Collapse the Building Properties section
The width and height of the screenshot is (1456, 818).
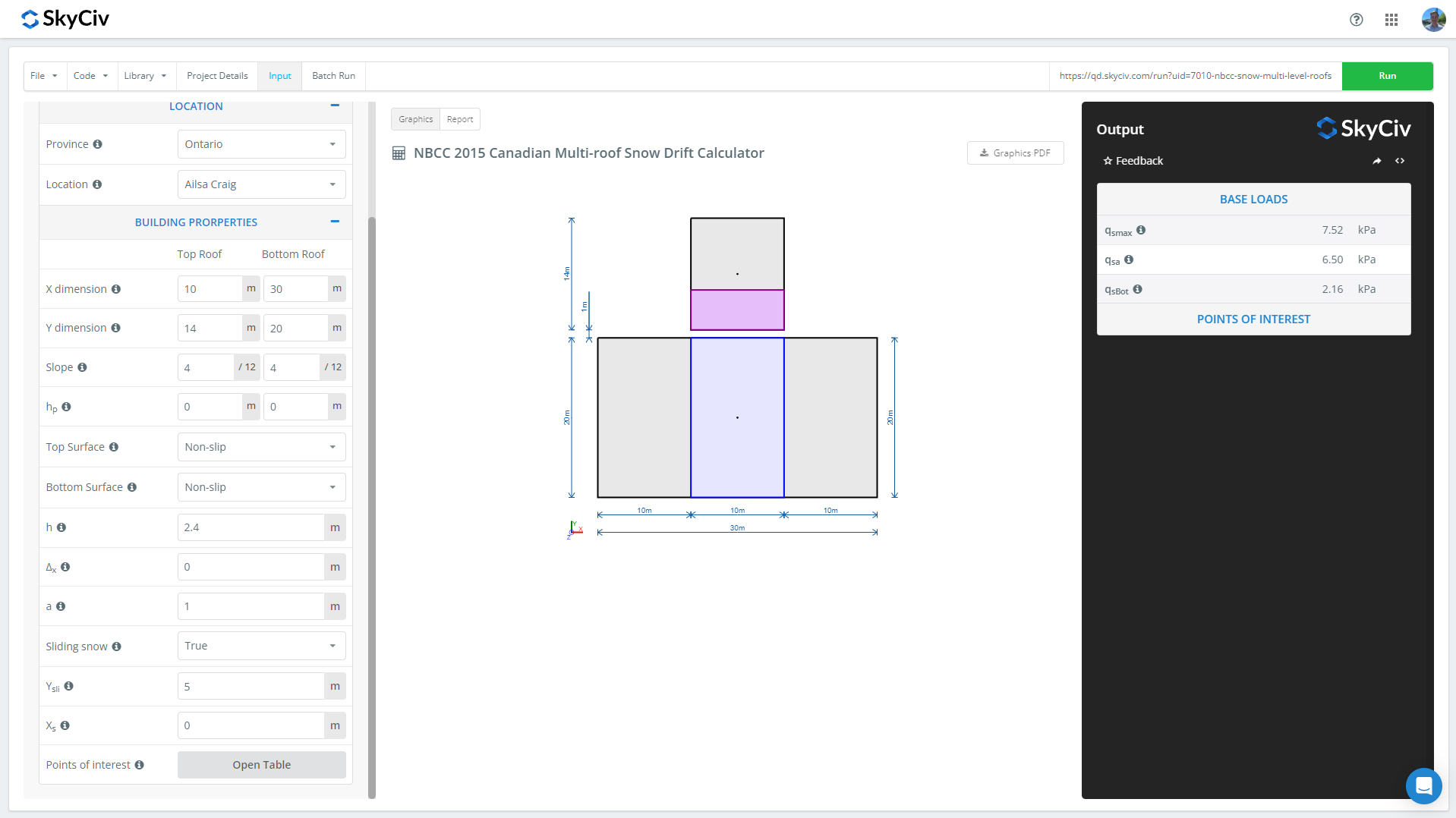point(335,222)
